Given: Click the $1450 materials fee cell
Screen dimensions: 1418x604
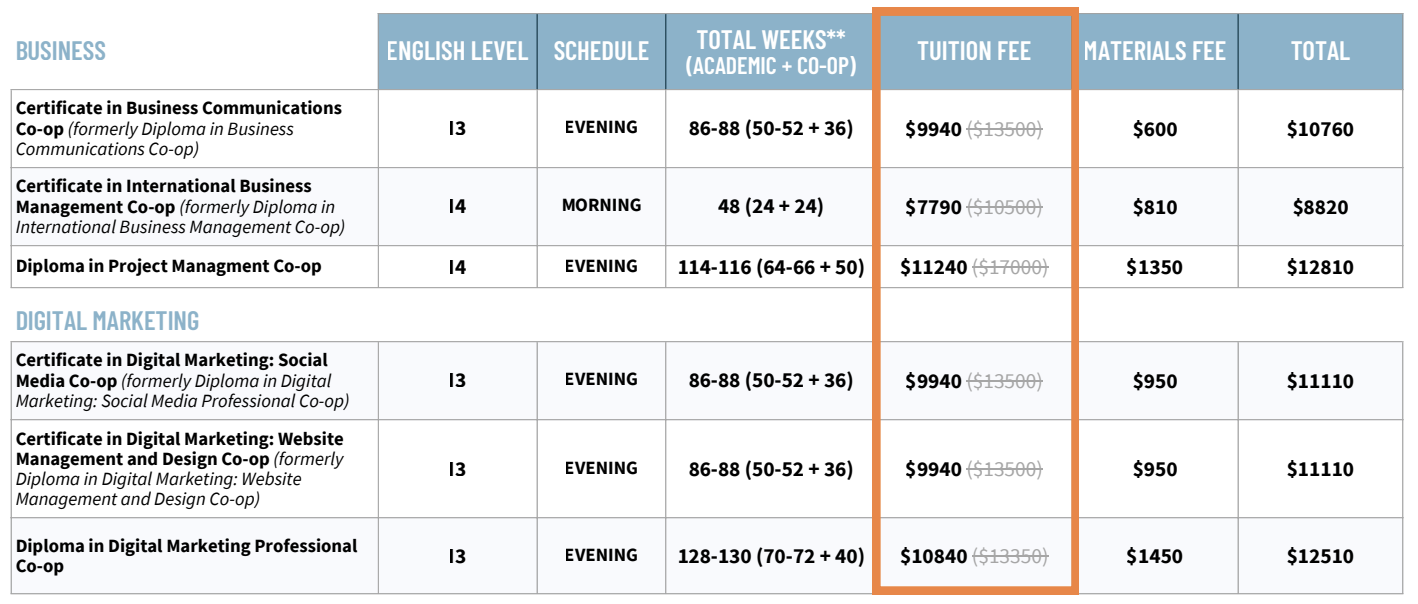Looking at the screenshot, I should [1154, 556].
